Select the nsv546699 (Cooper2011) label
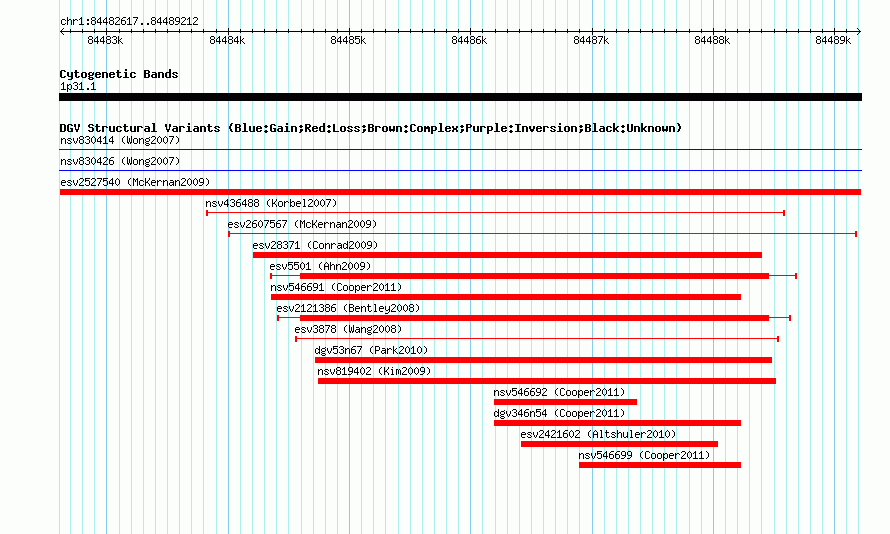The height and width of the screenshot is (534, 890). coord(644,455)
